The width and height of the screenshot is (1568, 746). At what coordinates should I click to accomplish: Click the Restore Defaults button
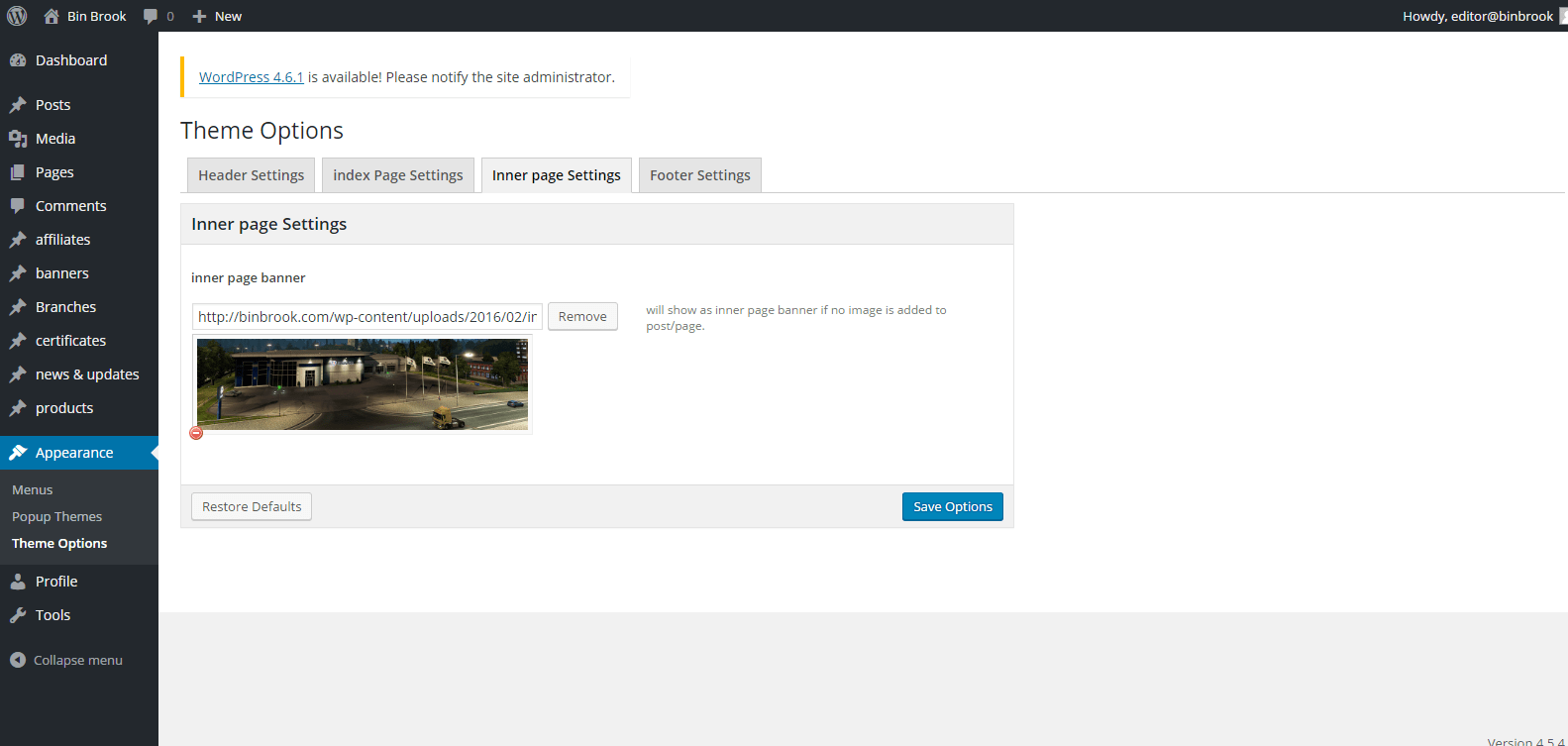[x=252, y=506]
